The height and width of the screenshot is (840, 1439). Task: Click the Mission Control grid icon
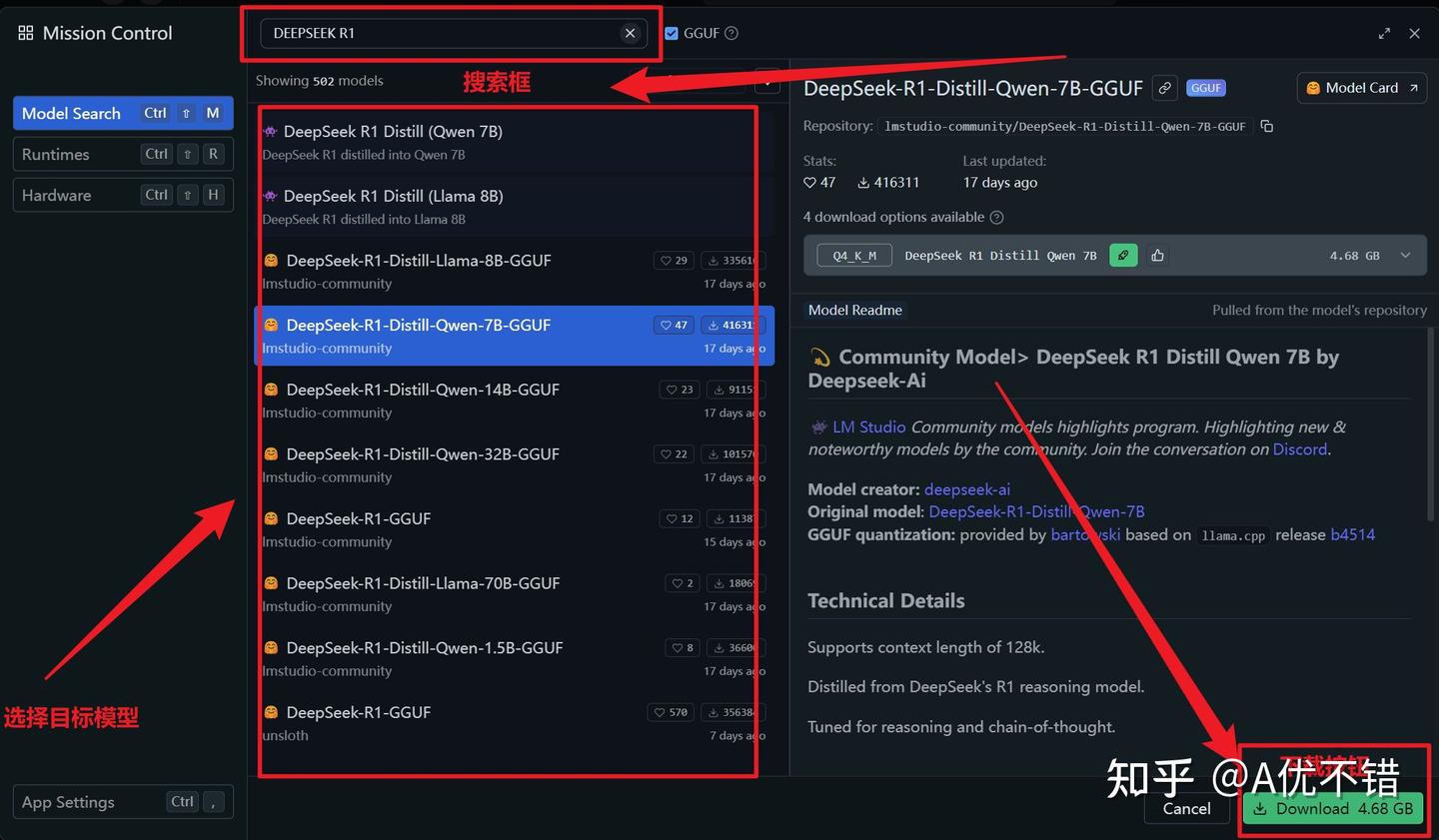pos(24,32)
